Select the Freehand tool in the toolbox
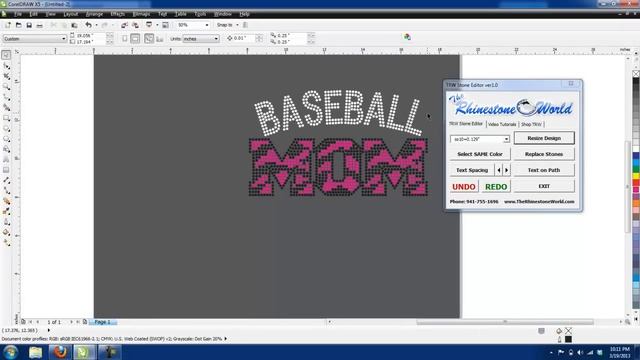The width and height of the screenshot is (640, 360). tap(6, 97)
